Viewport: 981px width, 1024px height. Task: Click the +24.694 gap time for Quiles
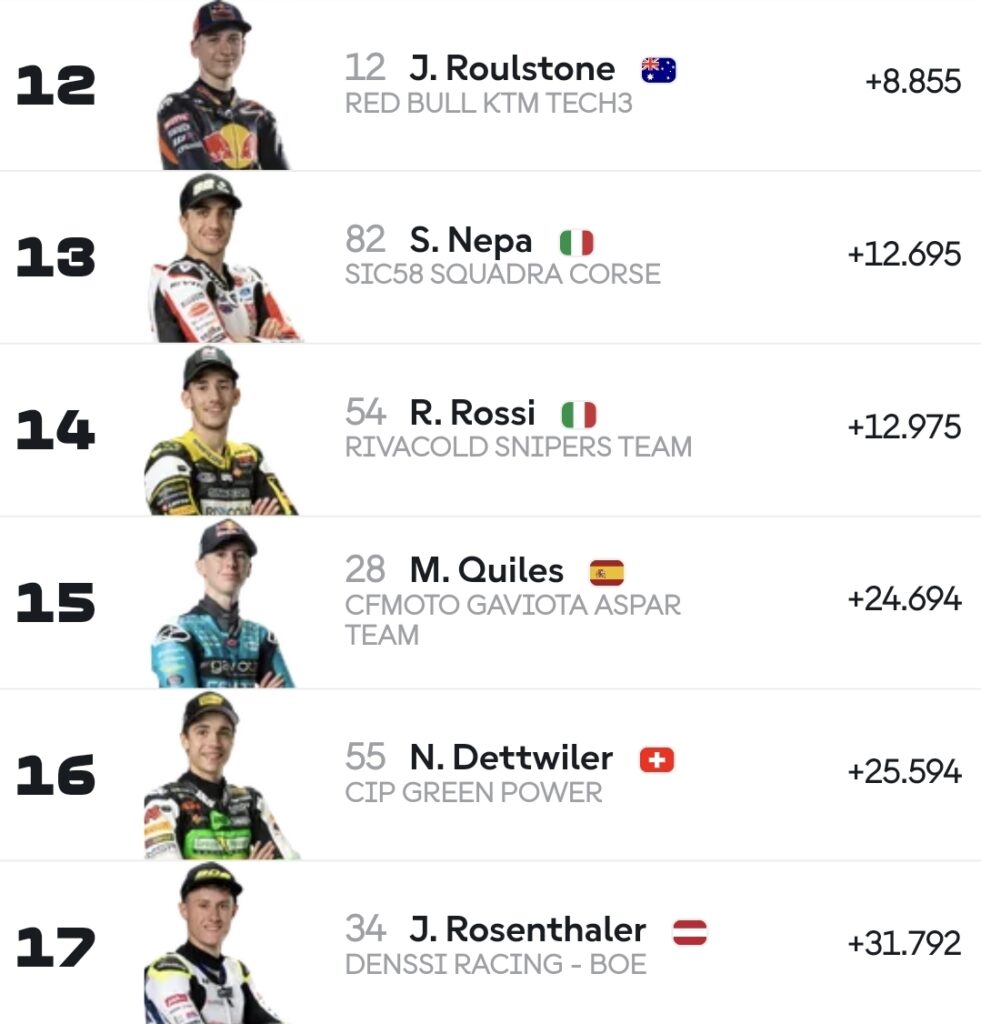pos(905,599)
